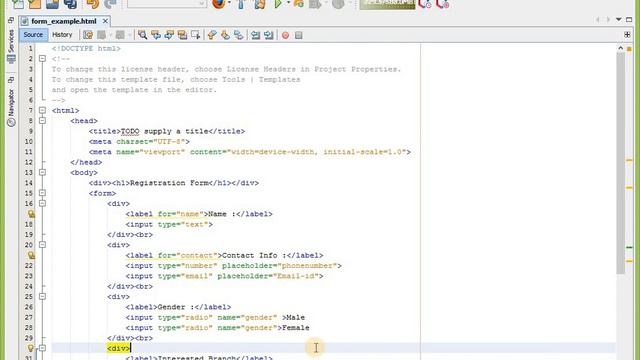640x360 pixels.
Task: Collapse the div fold at line 20
Action: point(42,245)
